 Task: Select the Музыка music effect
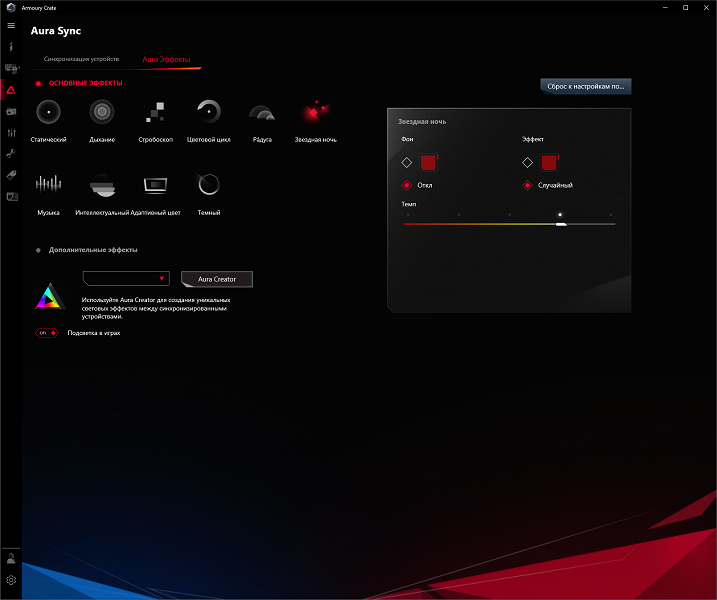(48, 184)
